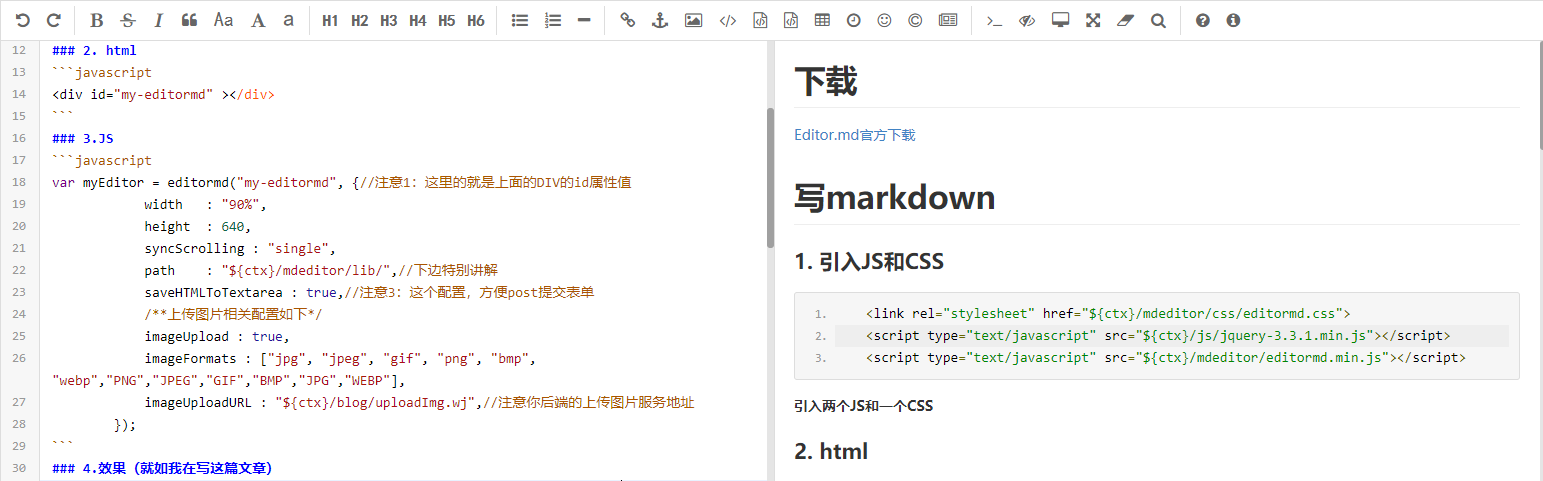The height and width of the screenshot is (481, 1543).
Task: Open the search tool
Action: [x=1158, y=20]
